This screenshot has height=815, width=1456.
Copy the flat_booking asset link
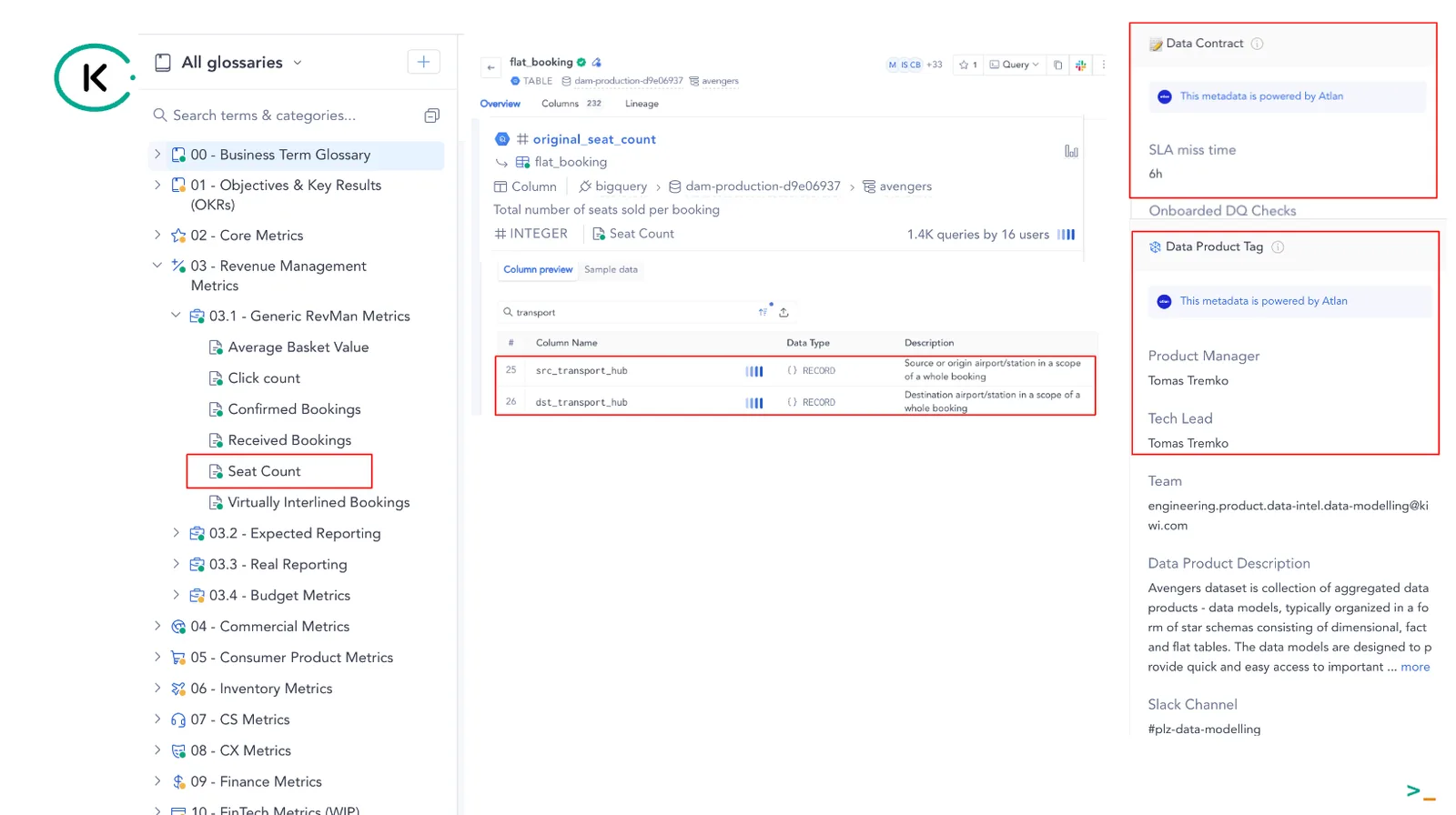tap(1057, 65)
